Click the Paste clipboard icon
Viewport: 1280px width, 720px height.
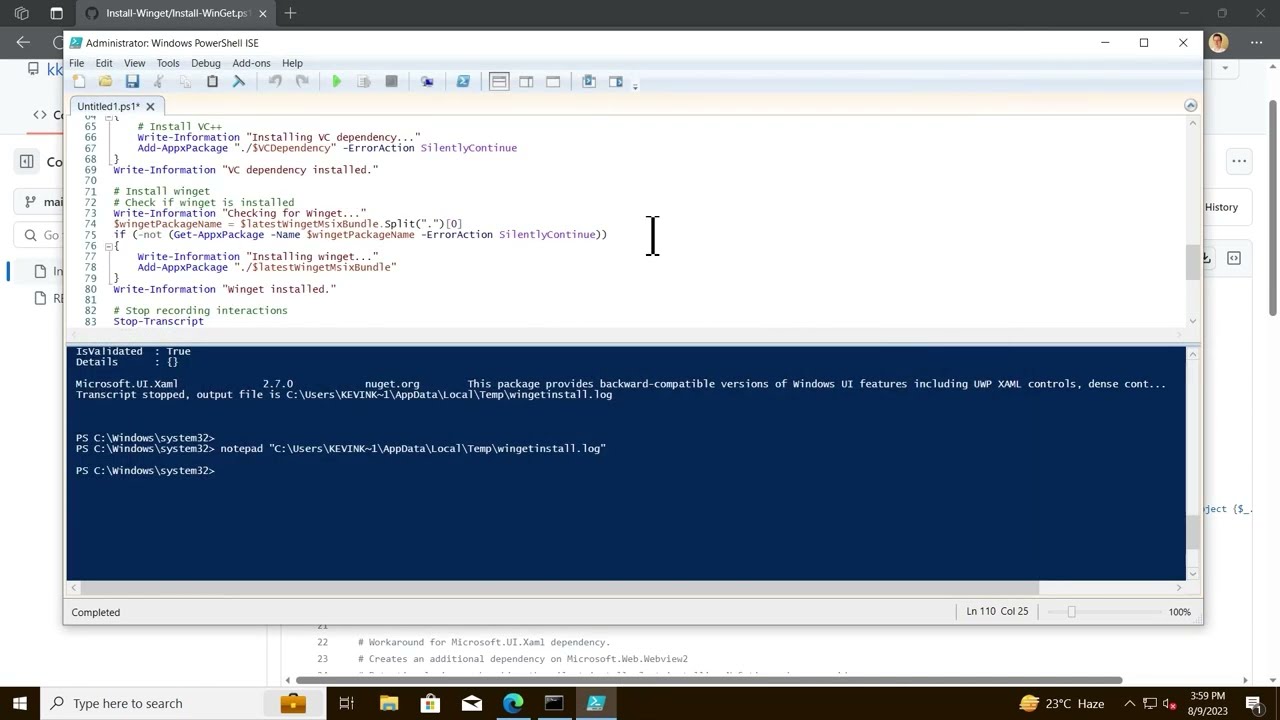tap(212, 82)
